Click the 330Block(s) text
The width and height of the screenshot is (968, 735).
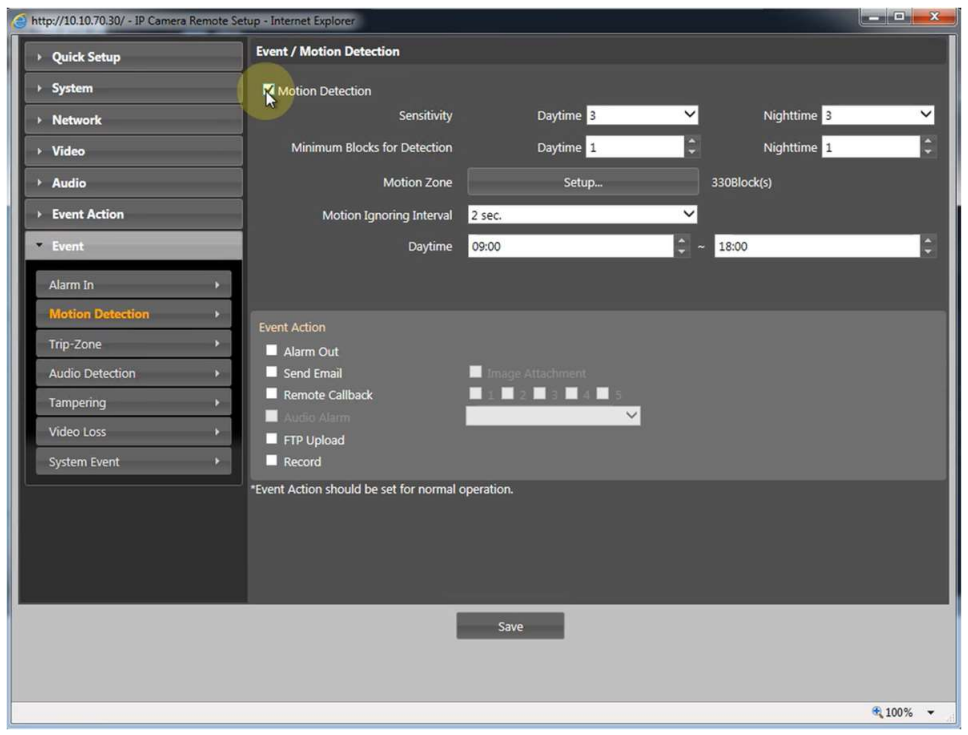[741, 183]
